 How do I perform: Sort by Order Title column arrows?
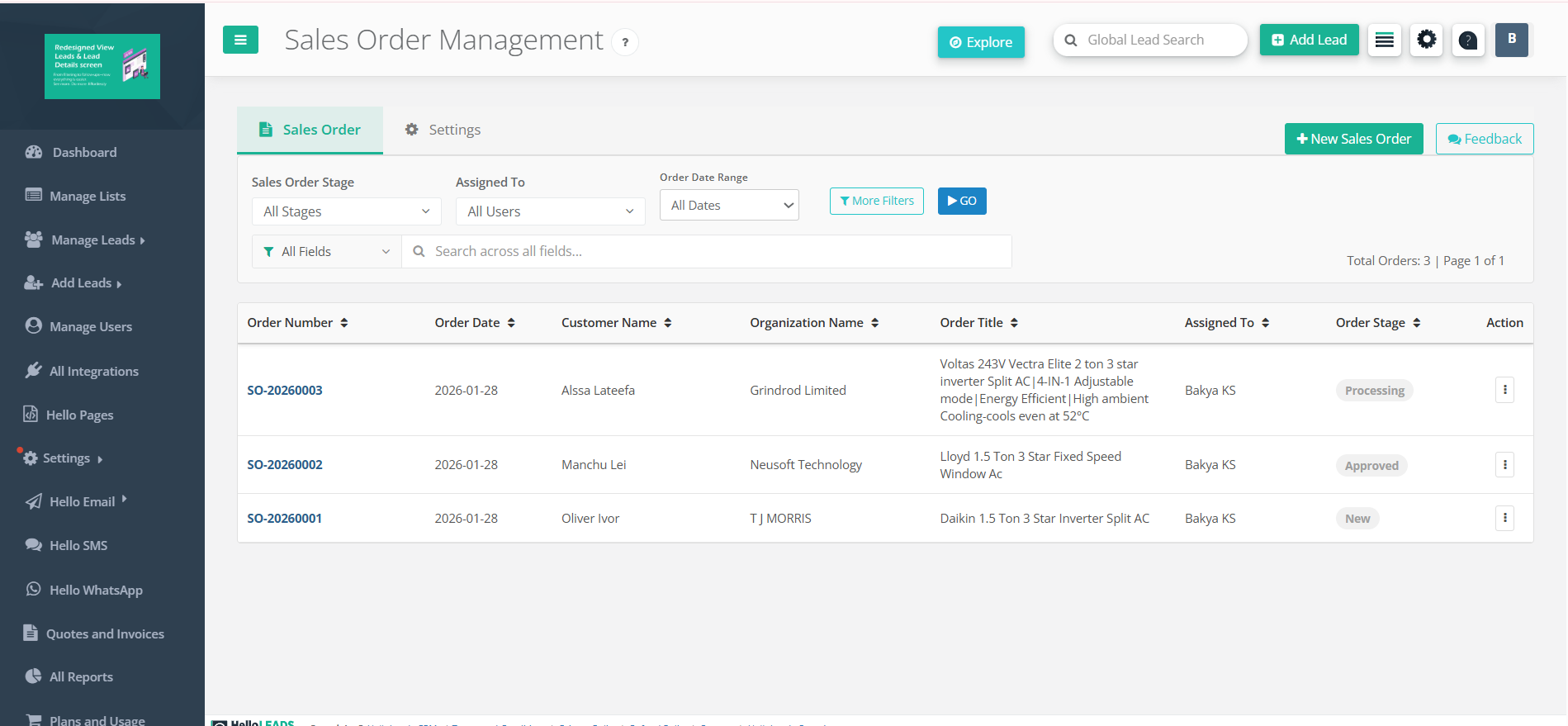click(x=1014, y=323)
